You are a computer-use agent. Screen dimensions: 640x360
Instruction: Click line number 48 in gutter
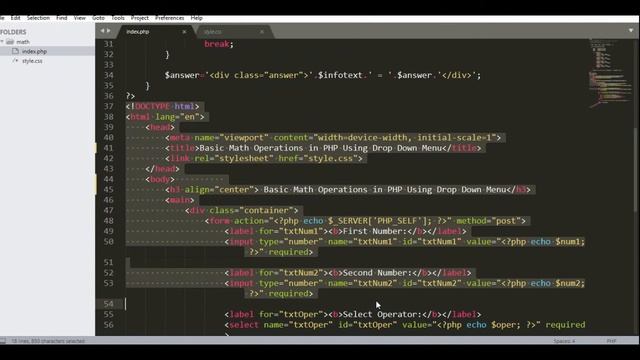tap(109, 221)
